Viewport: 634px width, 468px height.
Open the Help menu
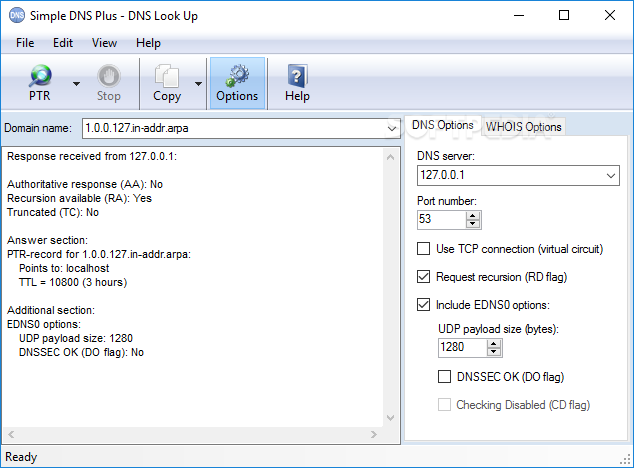pos(148,43)
